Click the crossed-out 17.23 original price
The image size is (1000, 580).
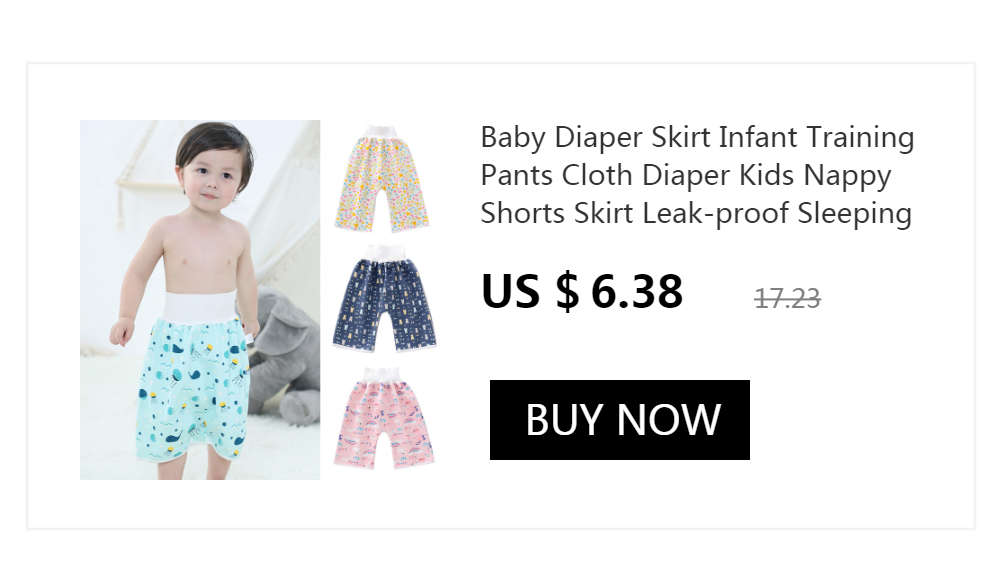click(x=787, y=298)
